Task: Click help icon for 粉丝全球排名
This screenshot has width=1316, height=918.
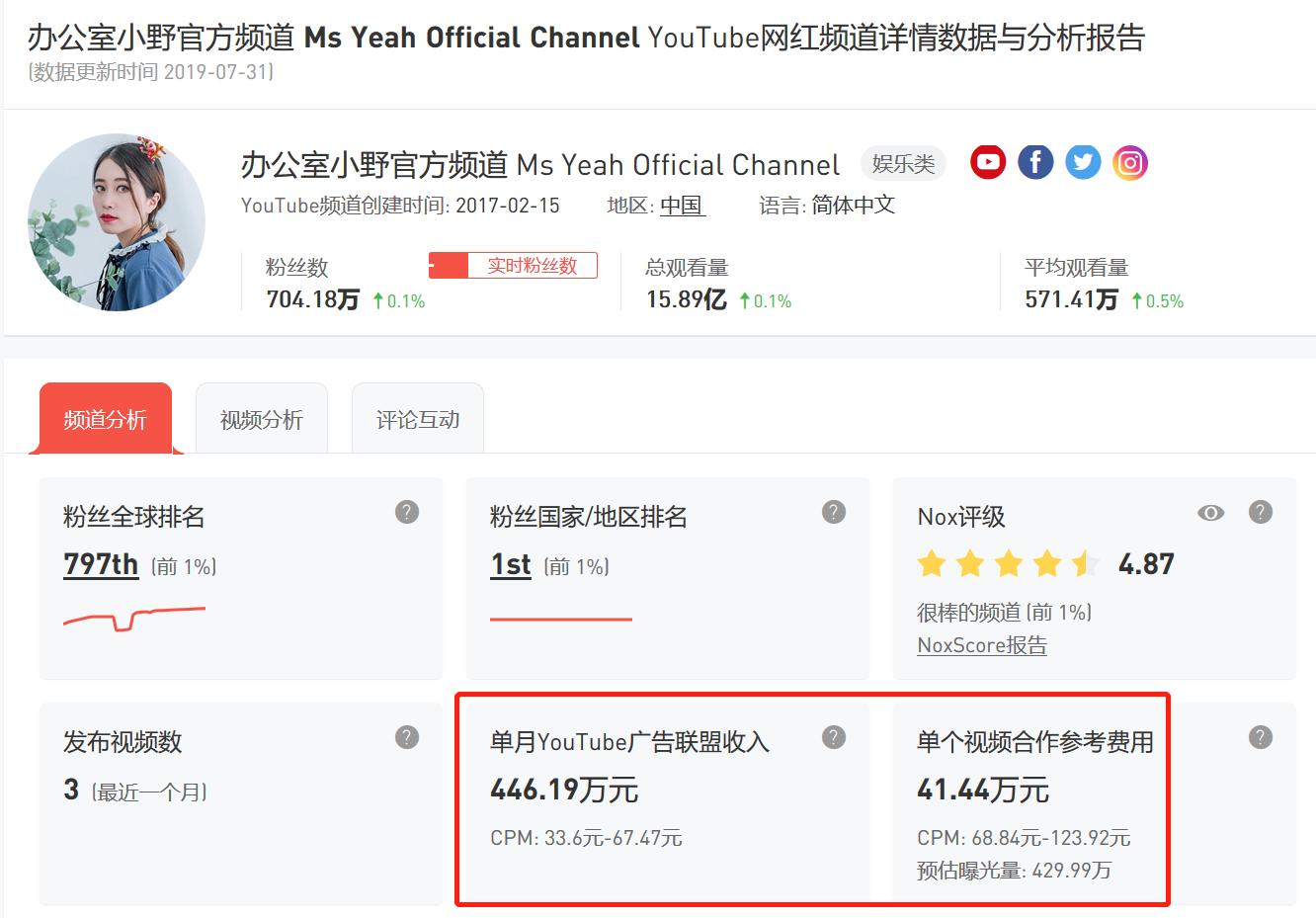Action: tap(407, 512)
